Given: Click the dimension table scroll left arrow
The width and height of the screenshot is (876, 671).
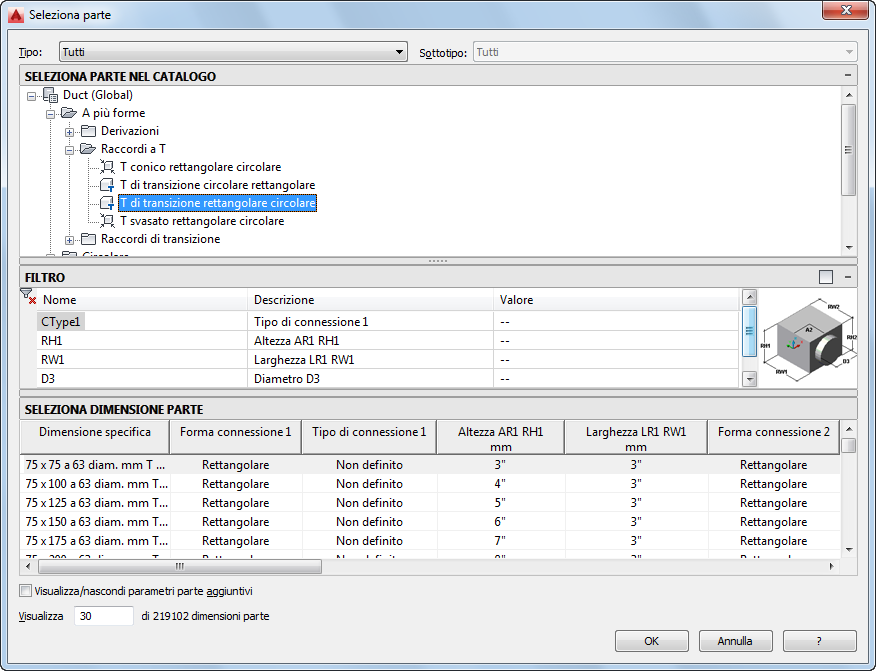Looking at the screenshot, I should click(28, 567).
